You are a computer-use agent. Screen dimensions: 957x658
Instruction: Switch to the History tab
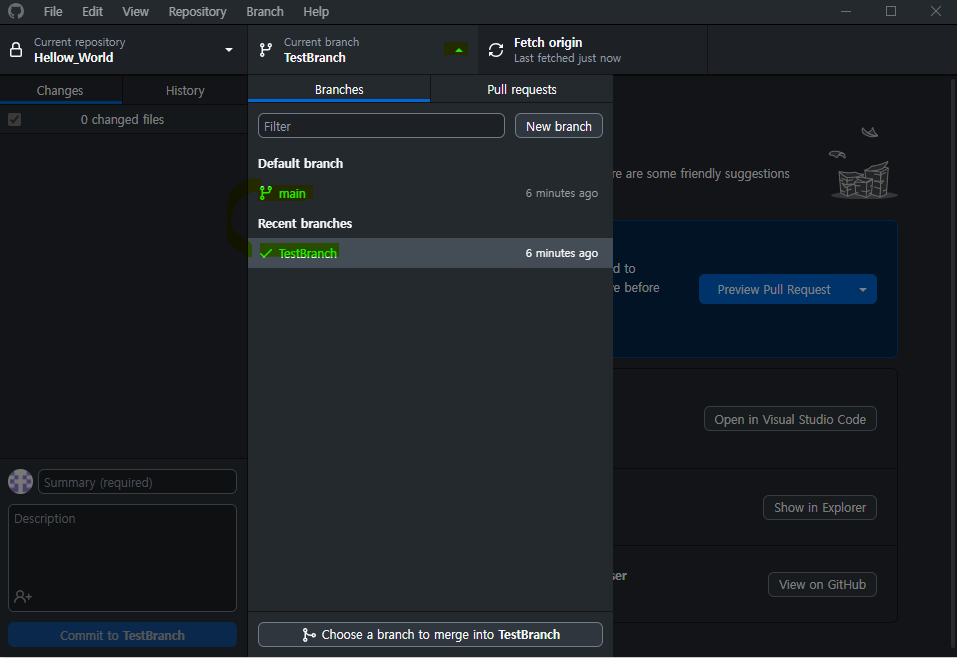coord(185,90)
